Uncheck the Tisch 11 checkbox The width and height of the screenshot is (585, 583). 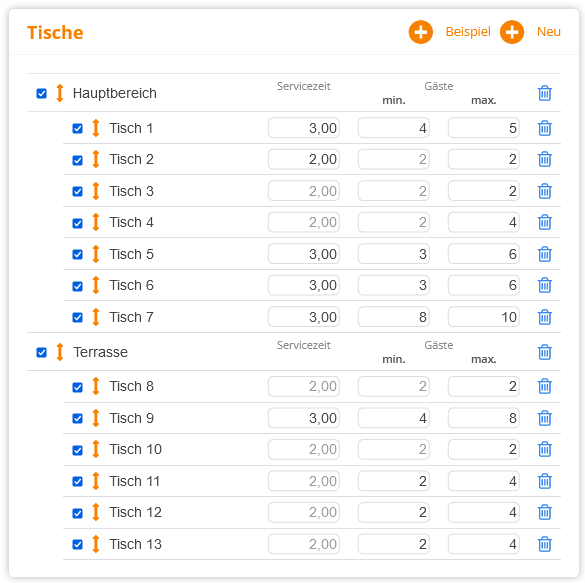point(78,482)
